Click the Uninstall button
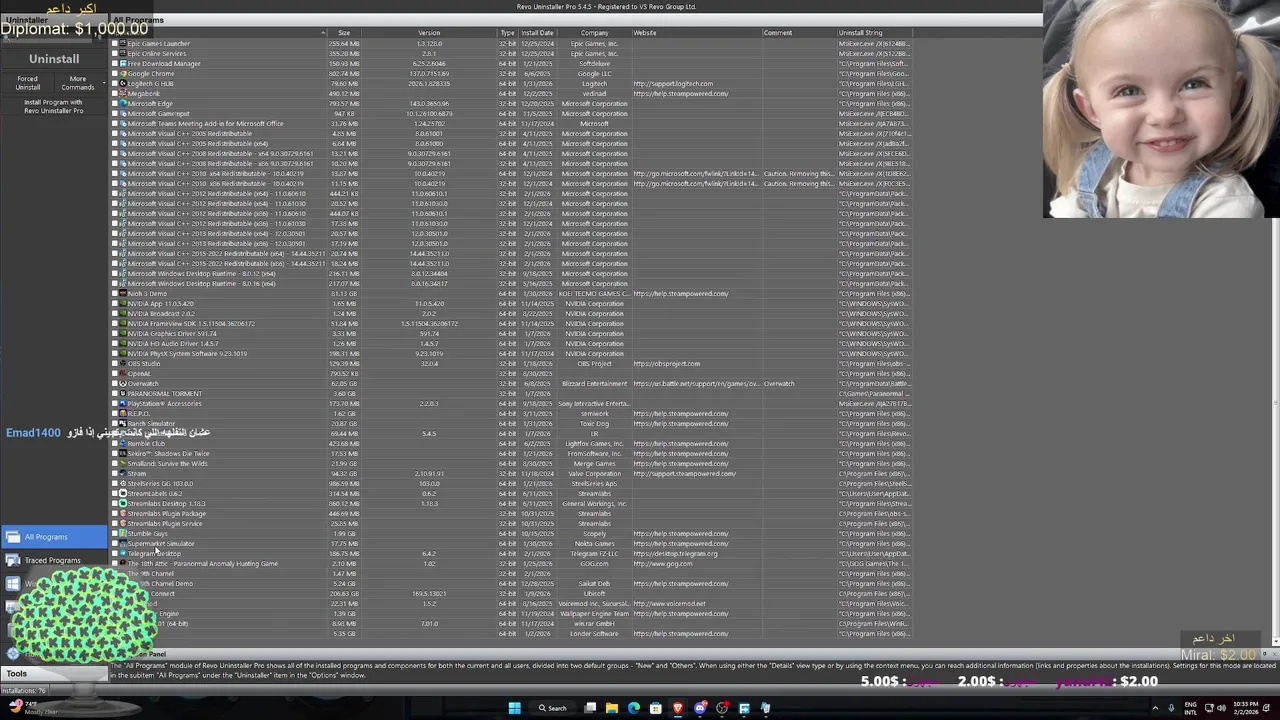 [x=54, y=59]
